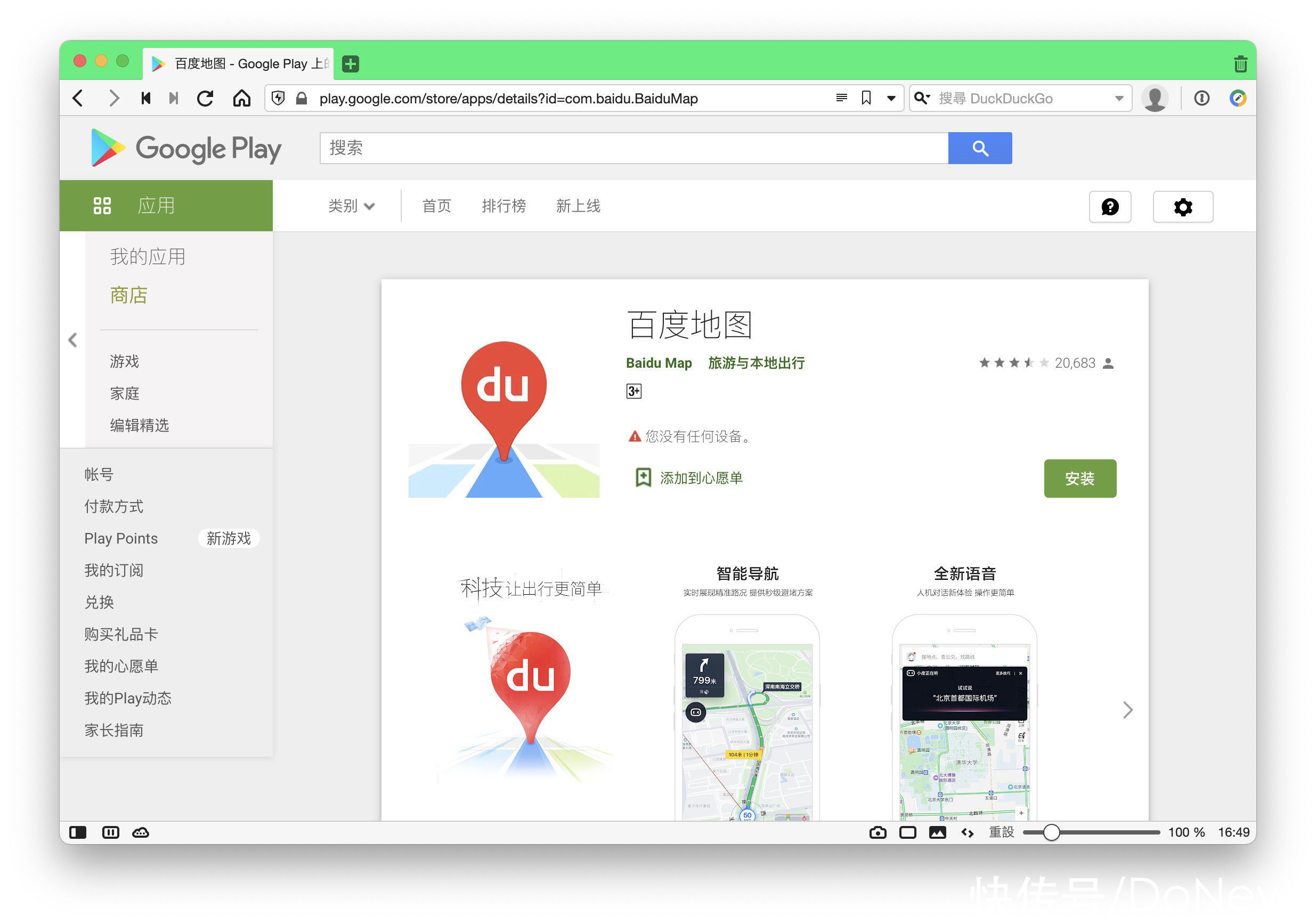Toggle the browser side panel
The image size is (1316, 923).
point(78,832)
